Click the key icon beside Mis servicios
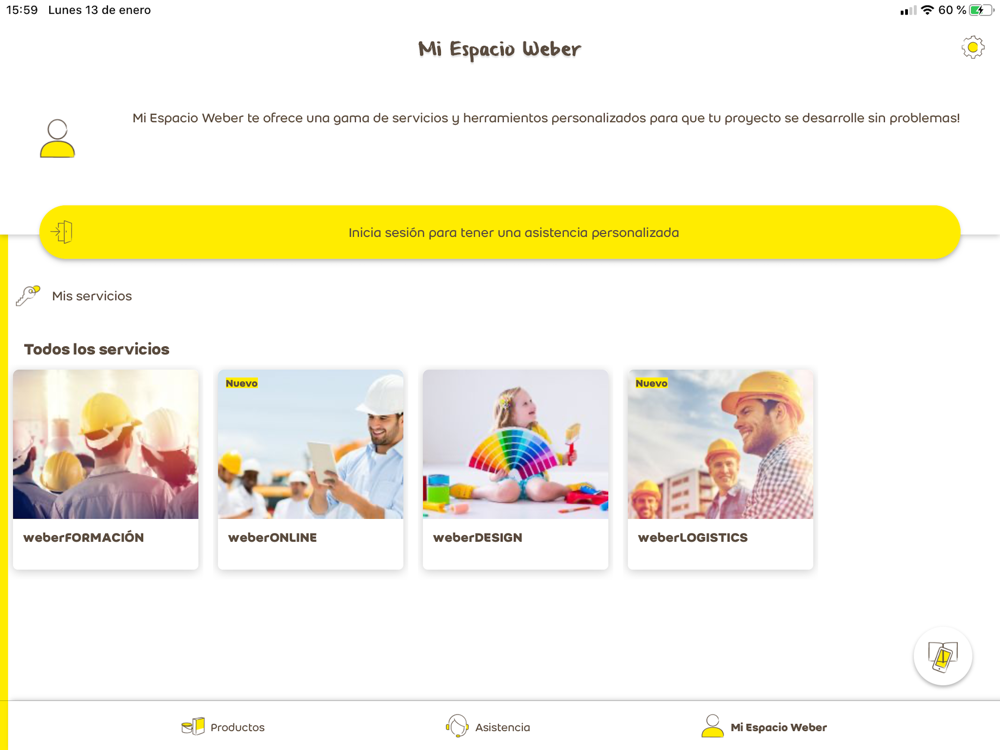The width and height of the screenshot is (1000, 750). pos(28,295)
